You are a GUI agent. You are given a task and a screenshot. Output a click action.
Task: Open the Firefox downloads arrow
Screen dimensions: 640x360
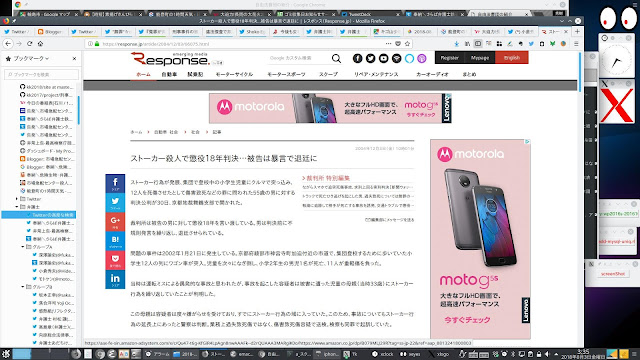pos(457,44)
